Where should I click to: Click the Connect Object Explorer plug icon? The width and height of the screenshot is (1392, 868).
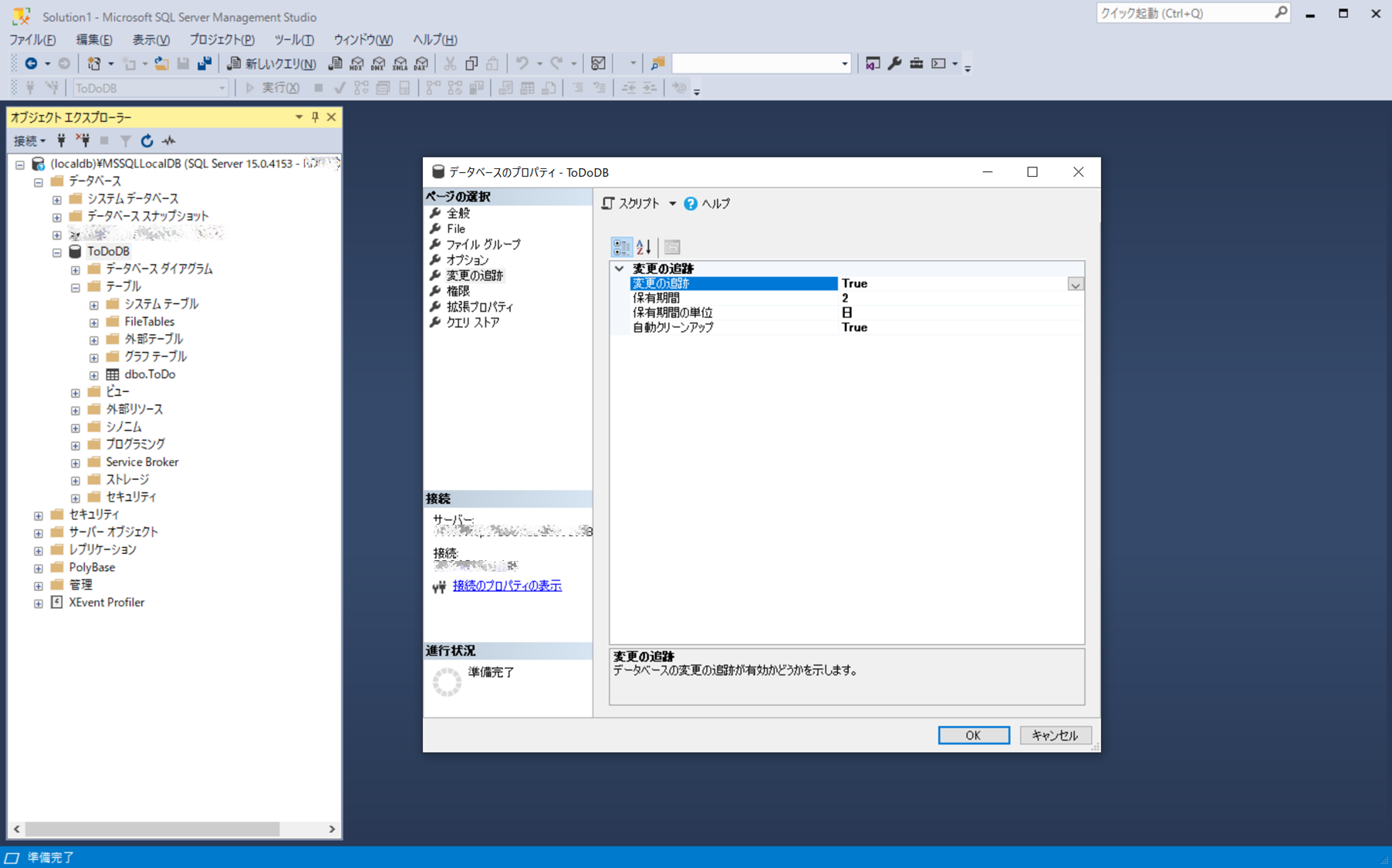click(x=62, y=140)
